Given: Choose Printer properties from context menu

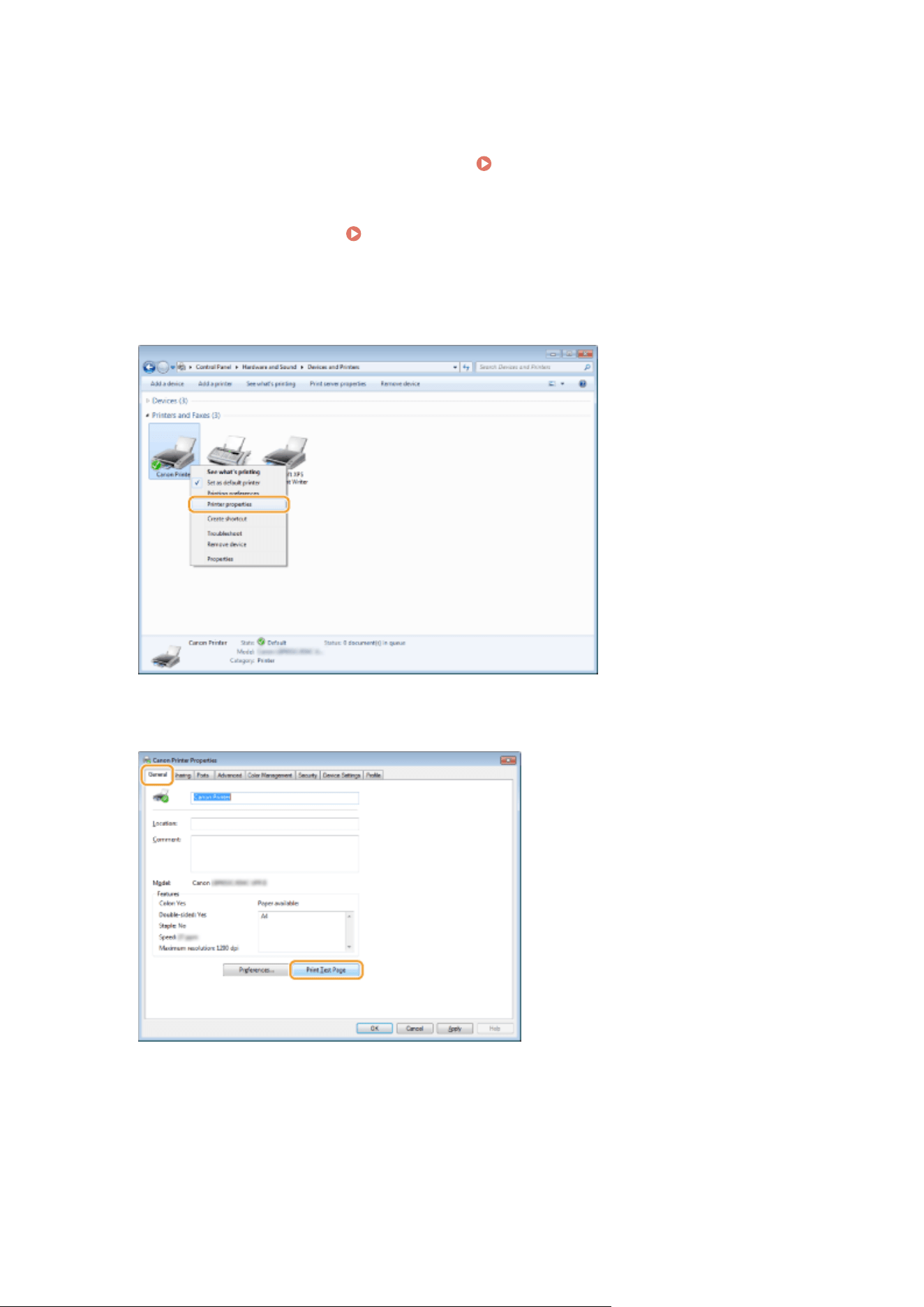Looking at the screenshot, I should pyautogui.click(x=239, y=504).
